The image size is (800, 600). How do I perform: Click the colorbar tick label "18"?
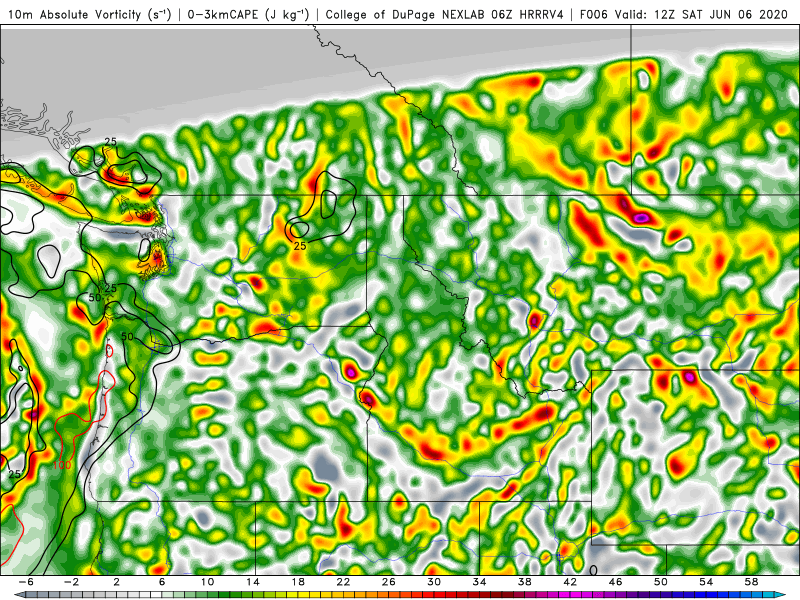298,582
